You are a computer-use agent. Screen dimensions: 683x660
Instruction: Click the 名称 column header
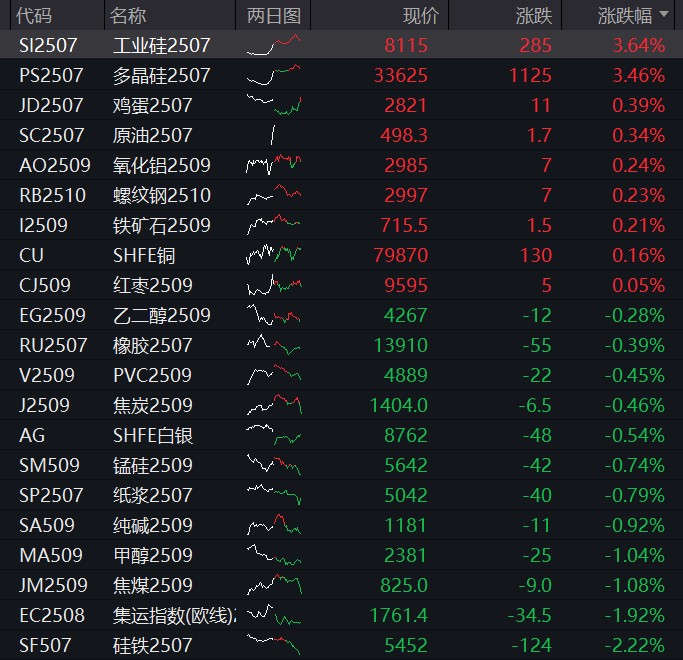coord(128,15)
